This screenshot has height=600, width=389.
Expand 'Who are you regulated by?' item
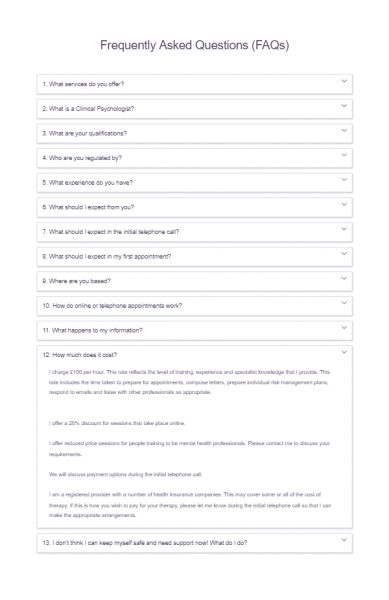195,158
